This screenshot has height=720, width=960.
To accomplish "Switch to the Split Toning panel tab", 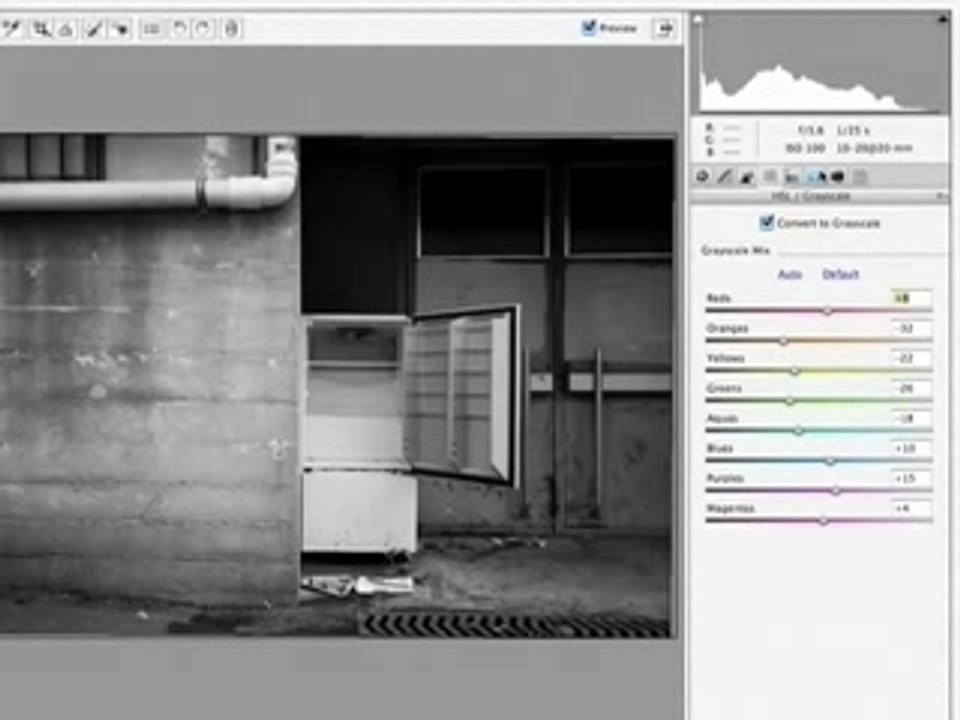I will (x=792, y=177).
